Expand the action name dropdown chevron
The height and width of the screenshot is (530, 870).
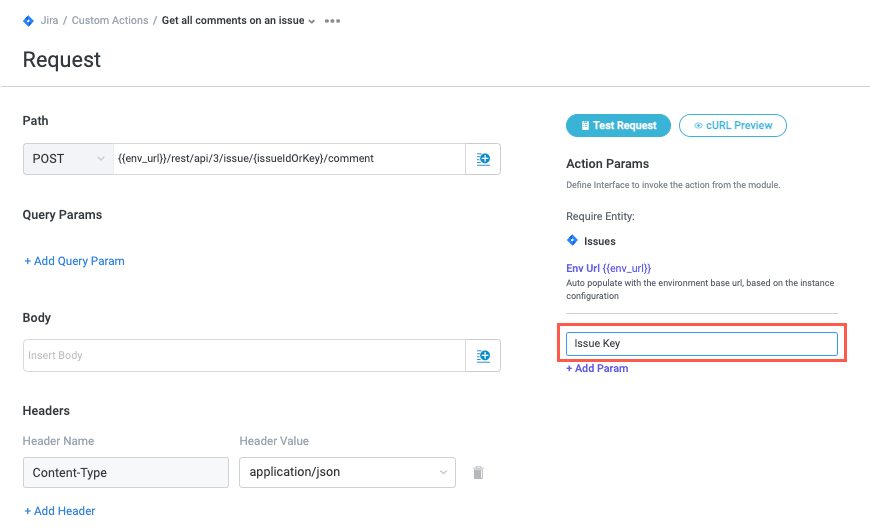(312, 21)
